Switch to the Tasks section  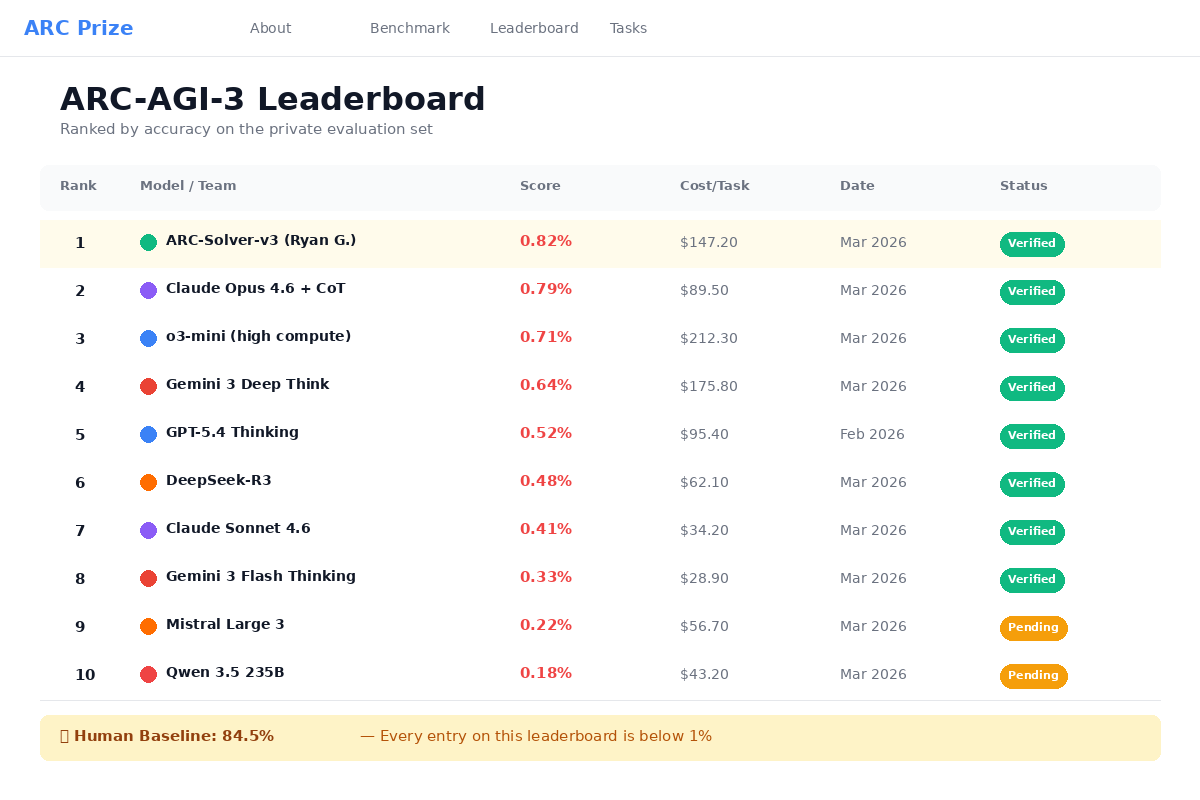tap(628, 28)
